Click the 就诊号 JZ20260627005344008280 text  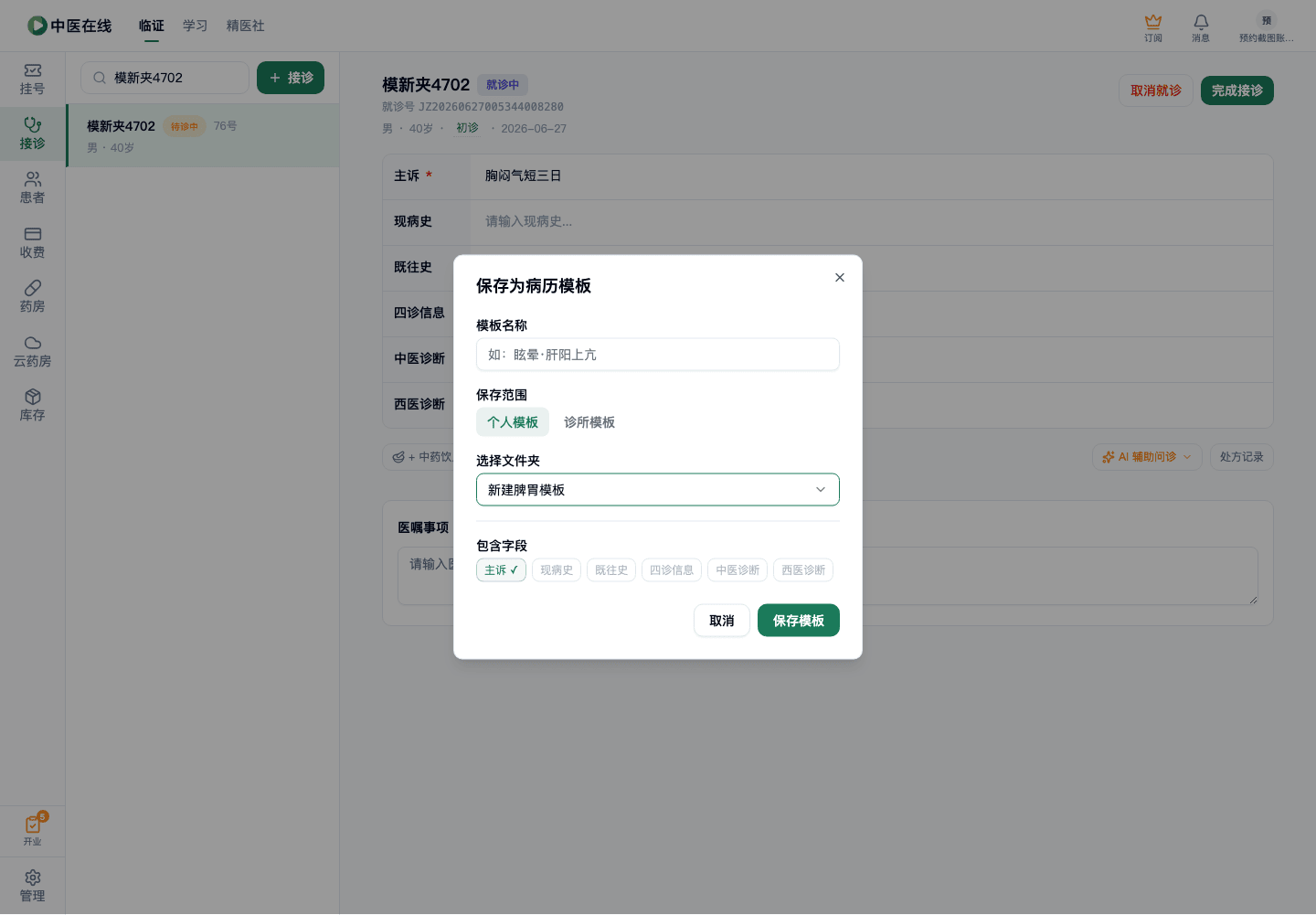472,107
